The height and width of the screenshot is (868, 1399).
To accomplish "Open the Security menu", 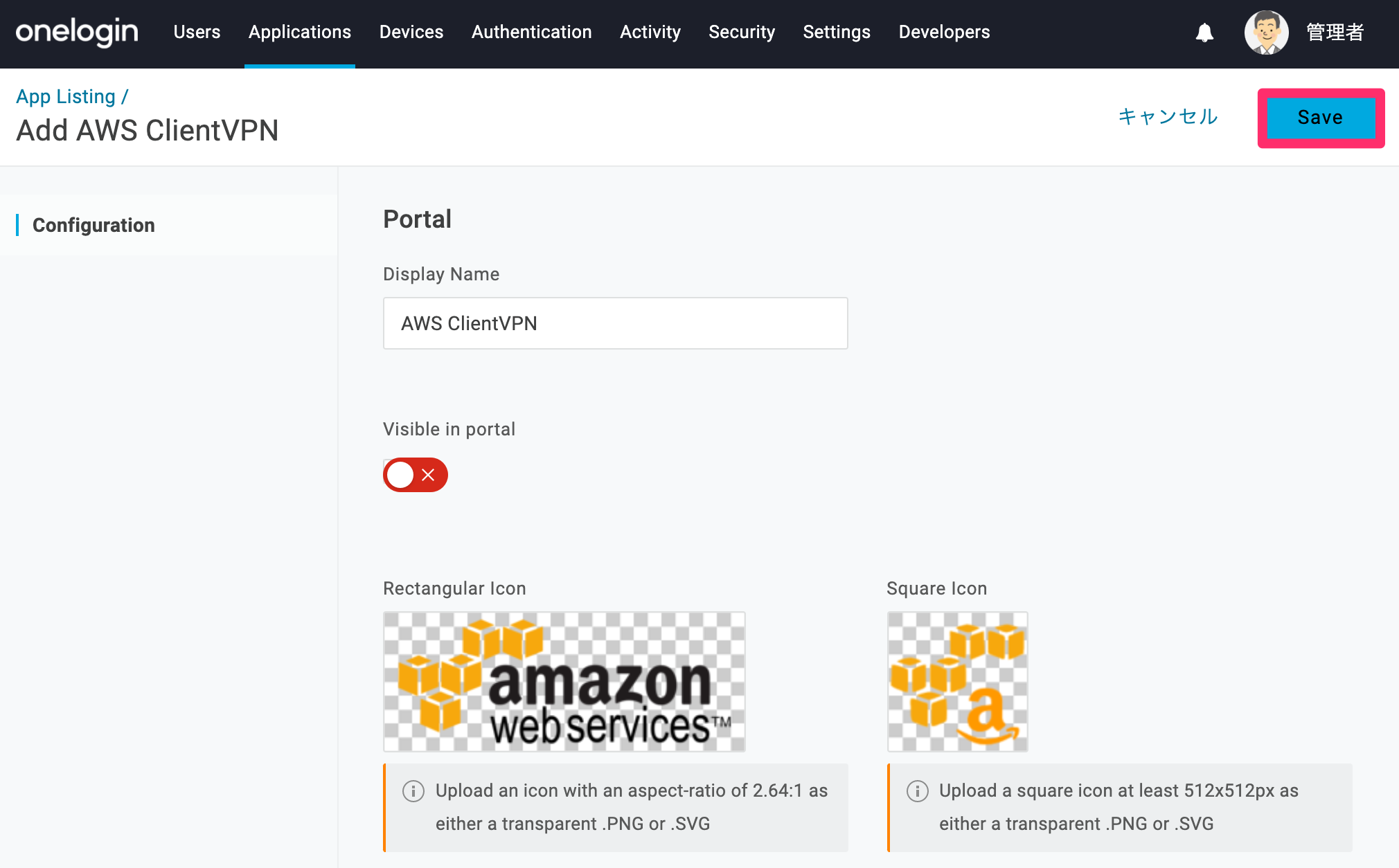I will click(742, 32).
